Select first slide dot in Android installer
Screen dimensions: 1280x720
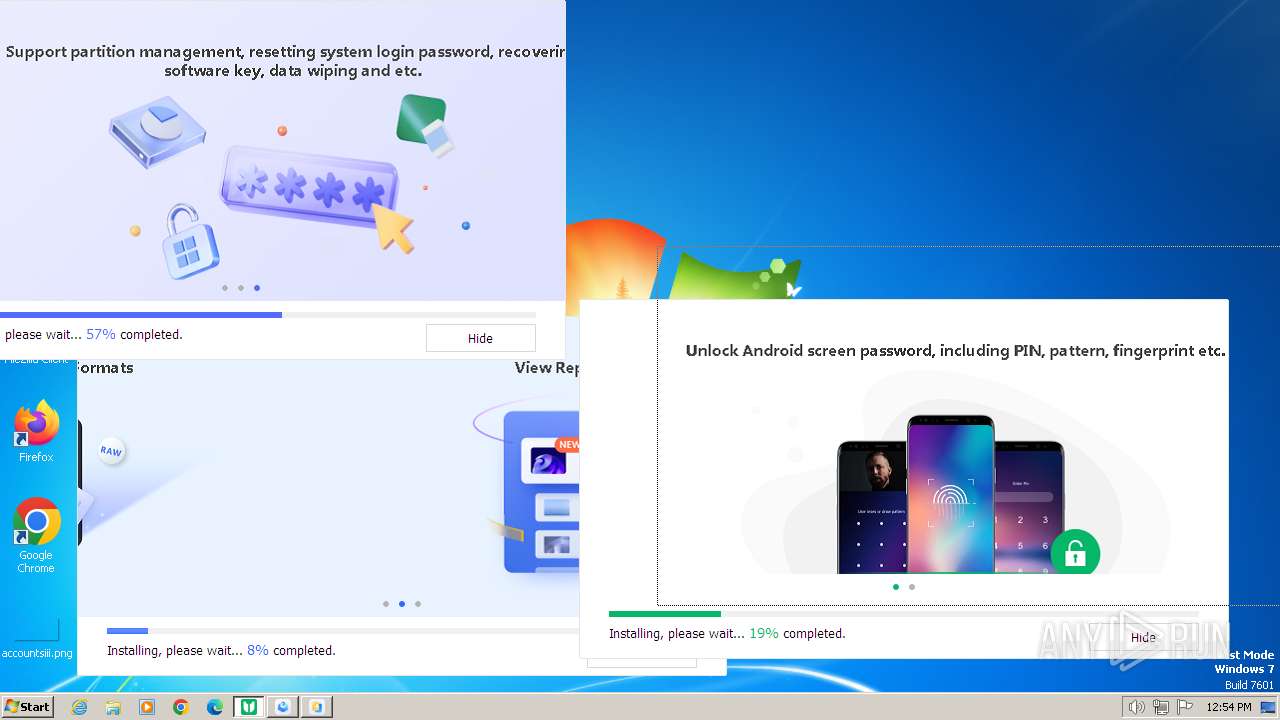[896, 587]
